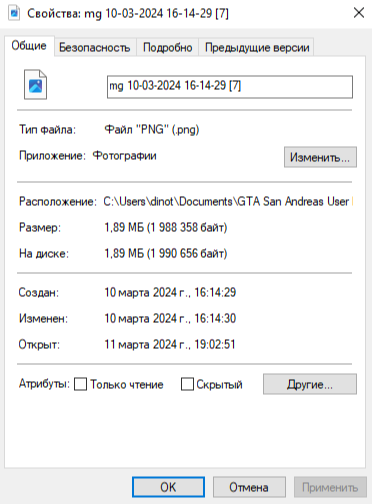Click the Размер value 1 988 358 байт
The height and width of the screenshot is (504, 372).
point(187,227)
